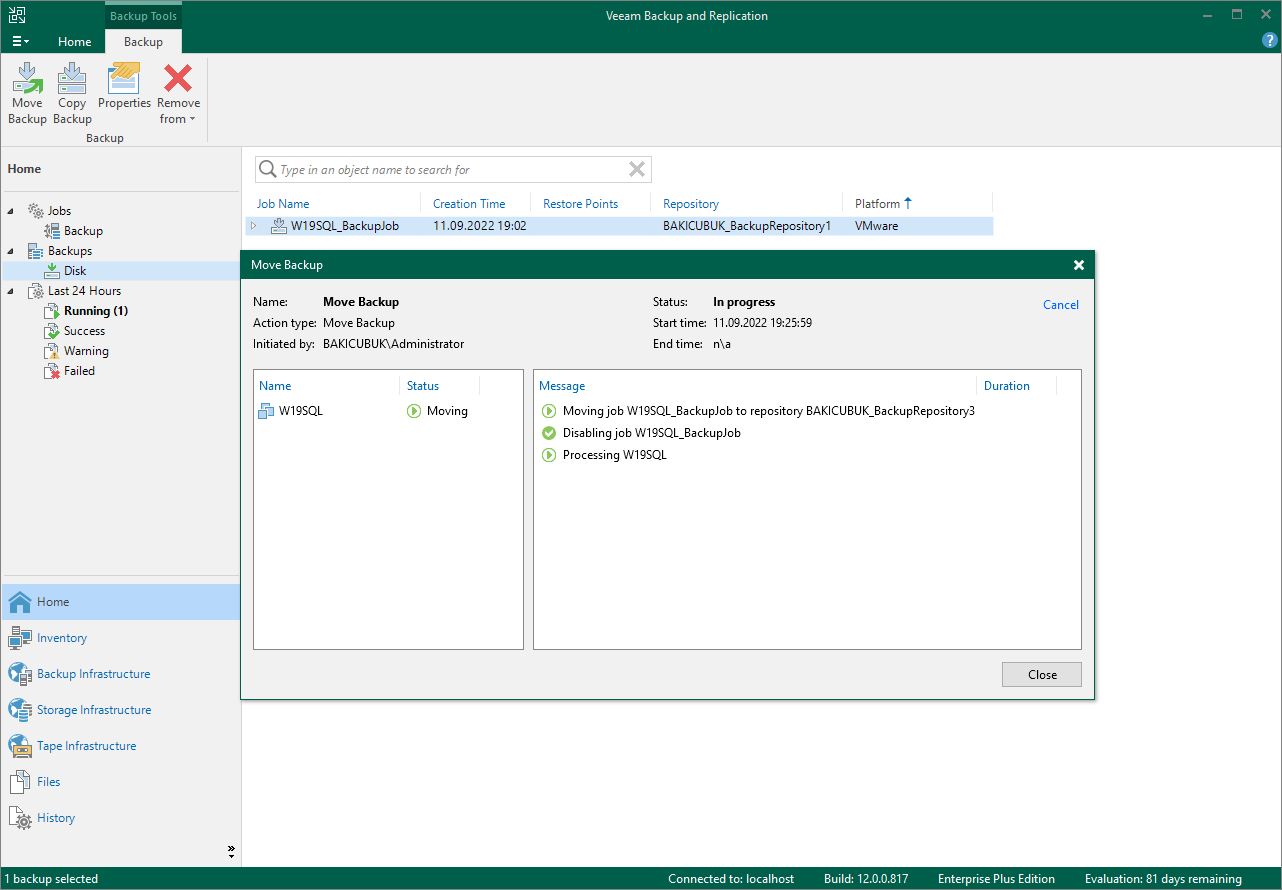The height and width of the screenshot is (890, 1282).
Task: Click the dialog Status column header
Action: tap(423, 386)
